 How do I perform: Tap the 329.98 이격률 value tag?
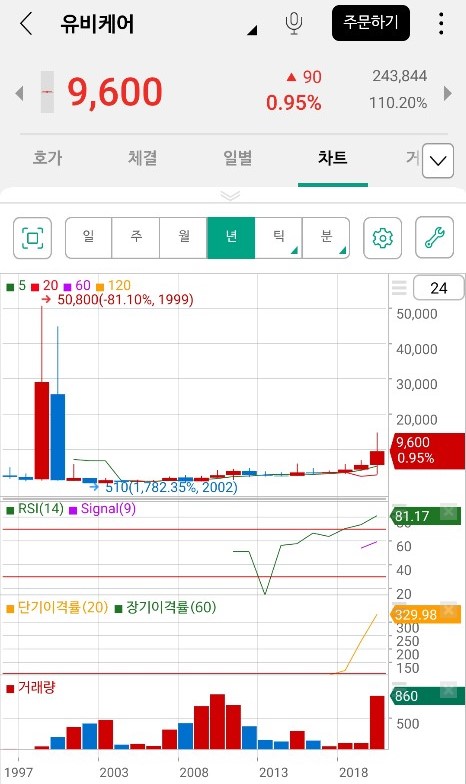click(x=426, y=614)
